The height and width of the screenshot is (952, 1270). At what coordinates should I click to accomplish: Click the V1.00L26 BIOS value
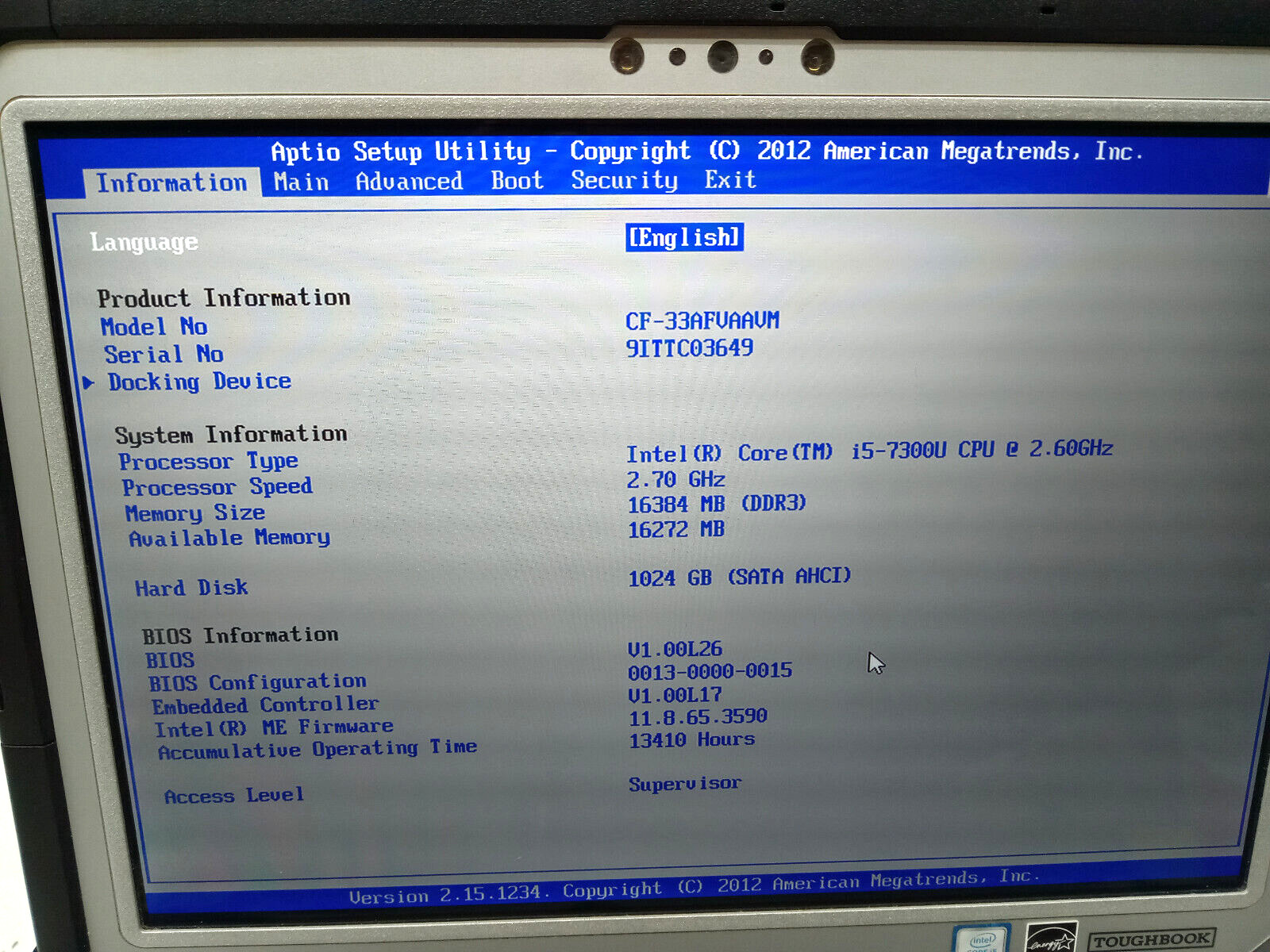click(675, 650)
